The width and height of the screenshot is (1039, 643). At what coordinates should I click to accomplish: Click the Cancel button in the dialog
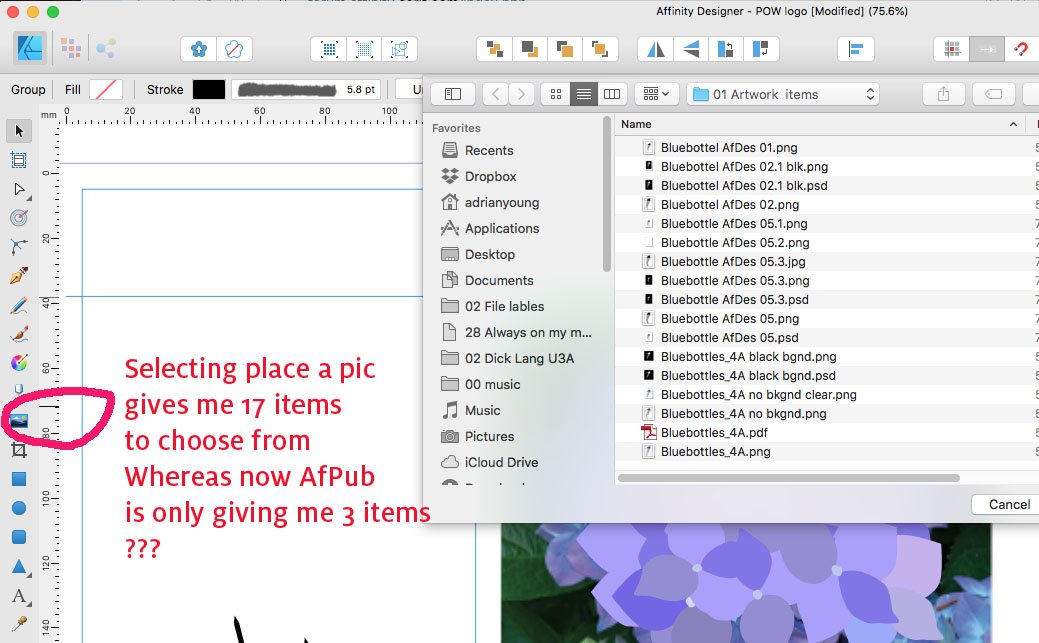pyautogui.click(x=1004, y=504)
